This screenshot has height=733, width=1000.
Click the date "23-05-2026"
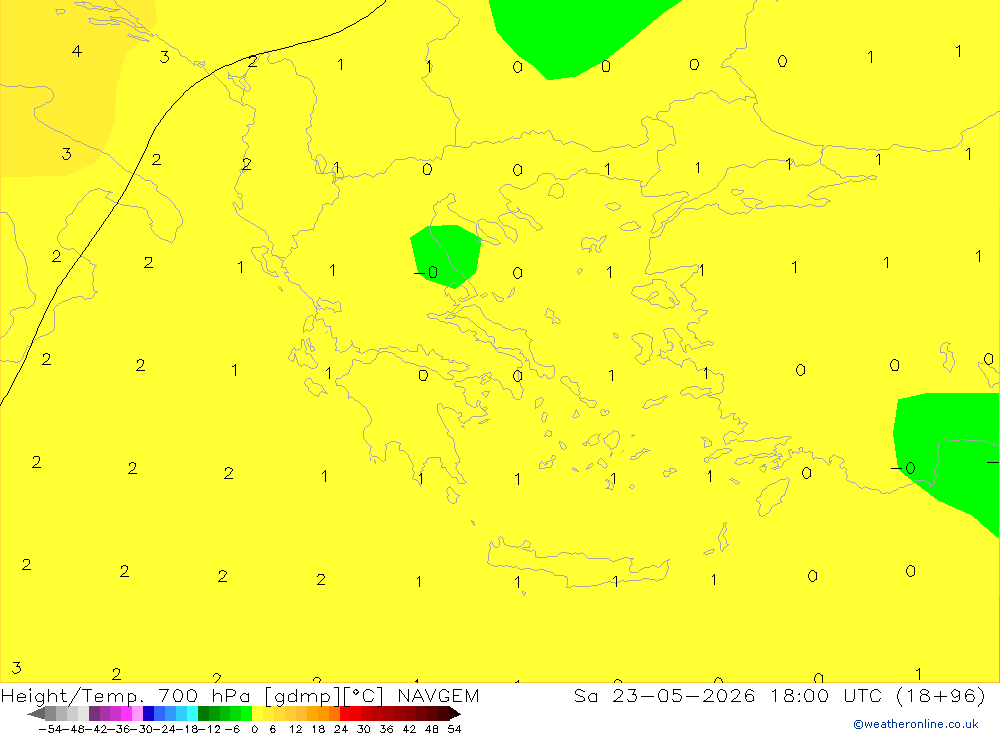click(x=684, y=695)
